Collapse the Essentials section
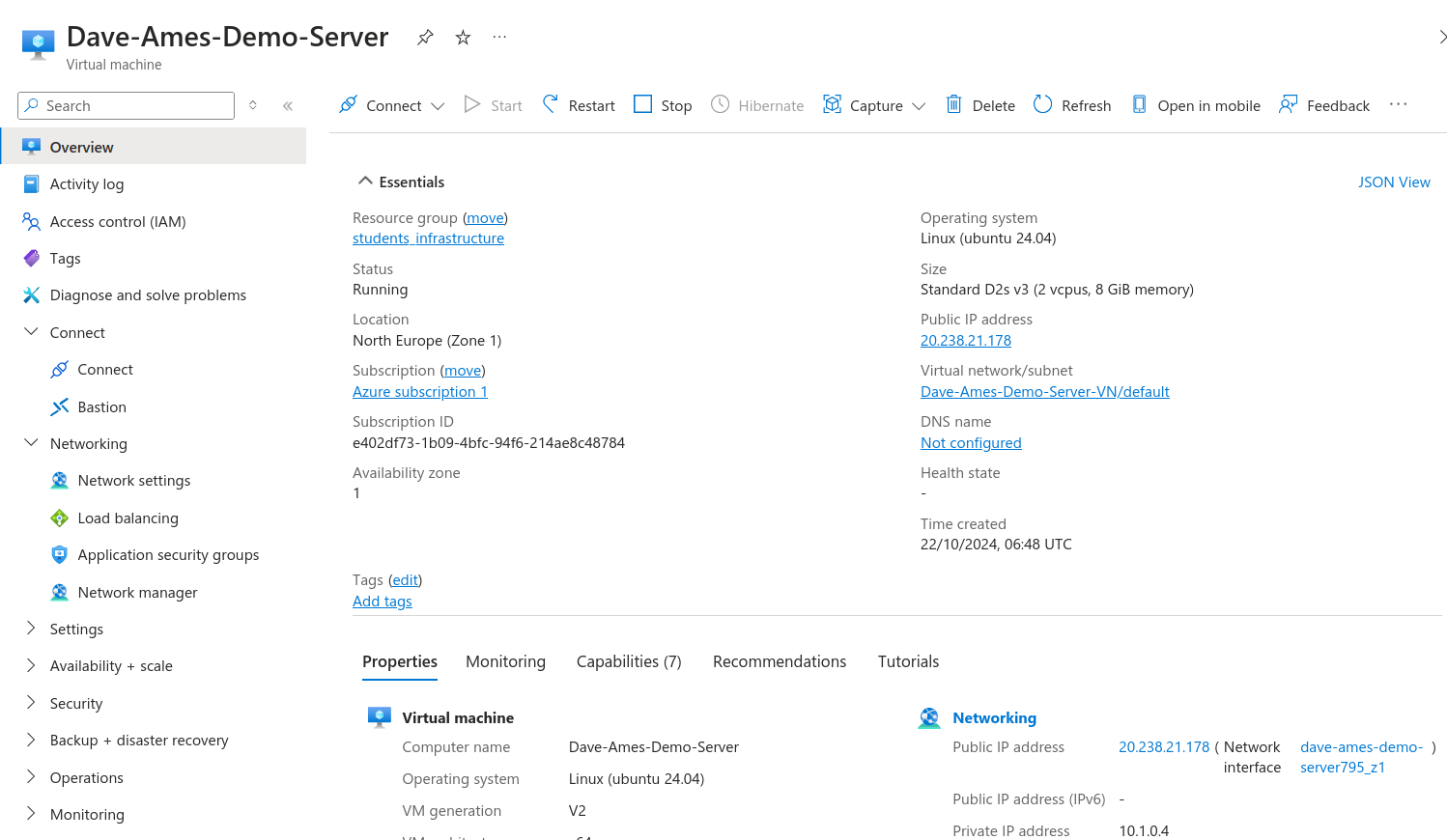The width and height of the screenshot is (1447, 840). 365,181
